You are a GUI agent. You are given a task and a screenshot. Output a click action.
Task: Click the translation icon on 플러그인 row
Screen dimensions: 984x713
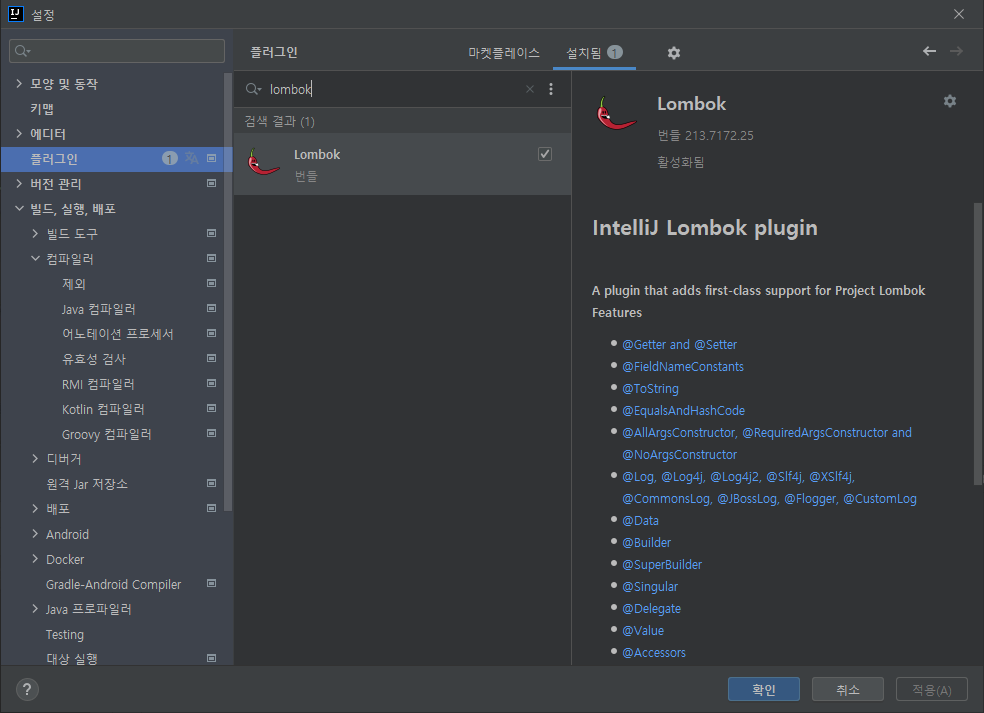coord(191,158)
